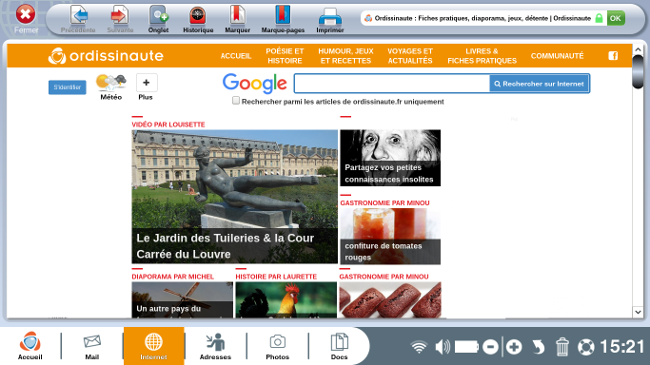Close the browser with the Fermer button
This screenshot has width=650, height=365.
[x=26, y=19]
